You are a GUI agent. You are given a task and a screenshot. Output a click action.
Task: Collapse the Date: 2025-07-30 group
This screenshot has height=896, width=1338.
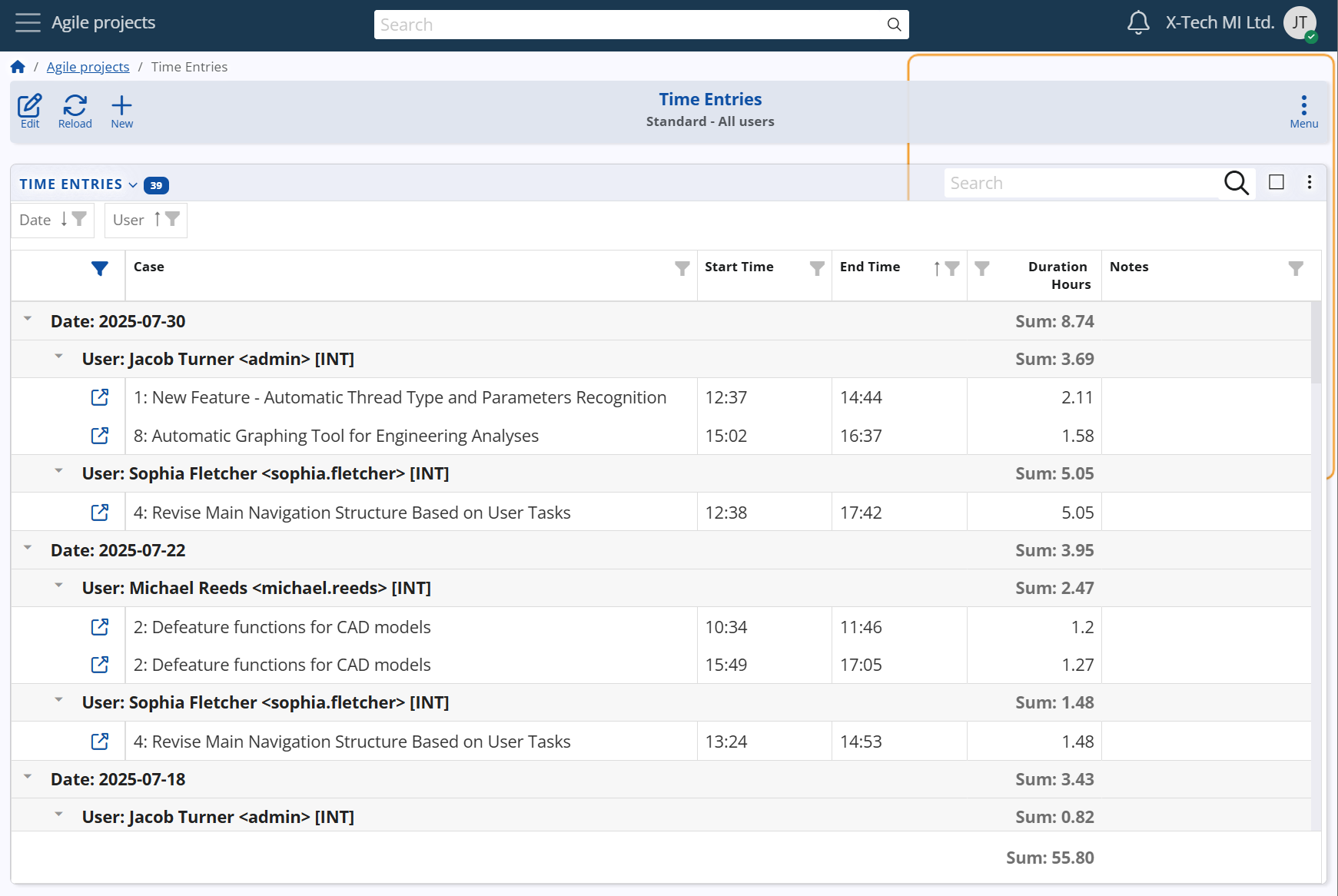point(28,319)
